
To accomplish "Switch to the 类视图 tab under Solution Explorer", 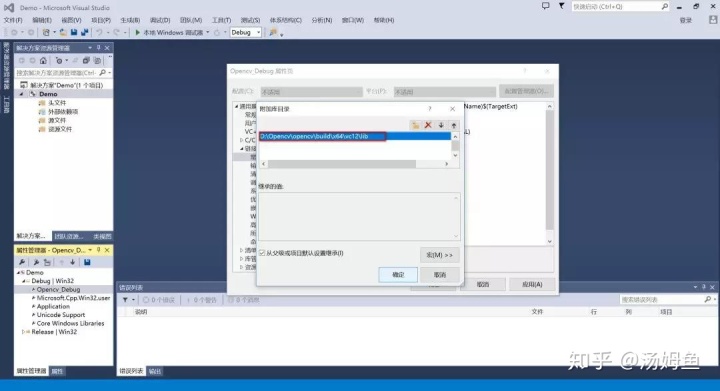I will click(x=102, y=236).
